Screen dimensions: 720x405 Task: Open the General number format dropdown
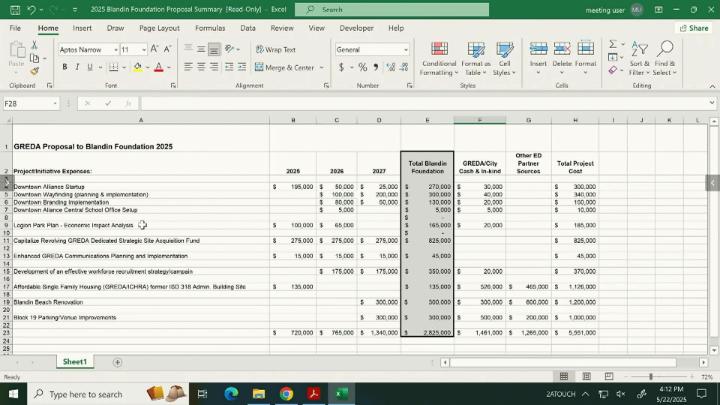pos(406,50)
